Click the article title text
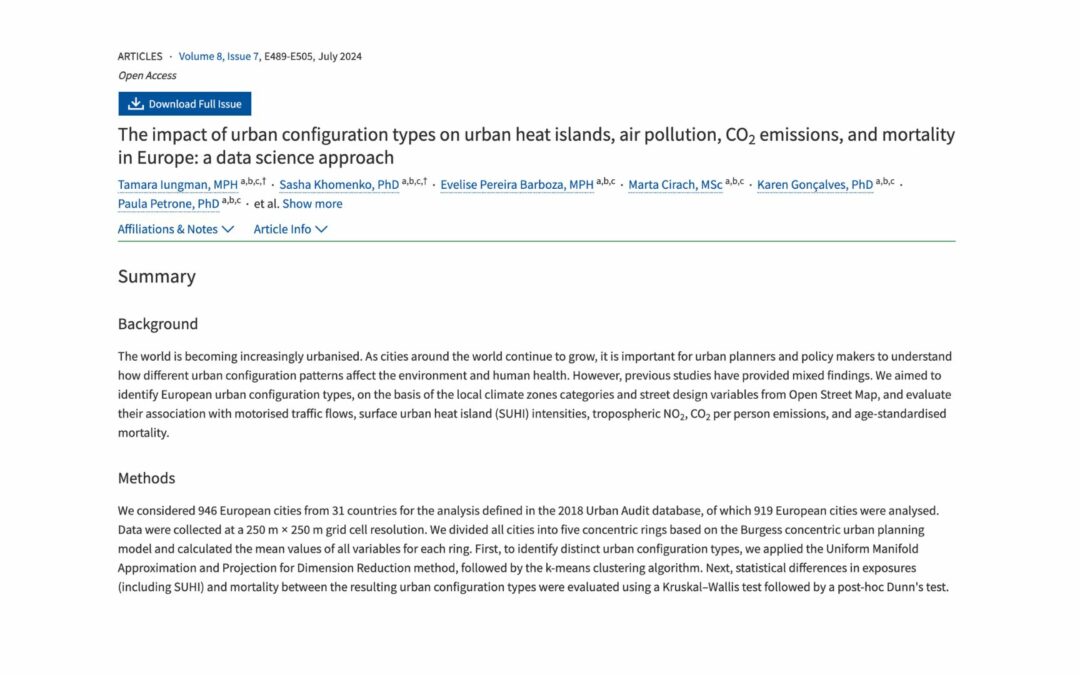Viewport: 1080px width, 675px height. click(536, 146)
